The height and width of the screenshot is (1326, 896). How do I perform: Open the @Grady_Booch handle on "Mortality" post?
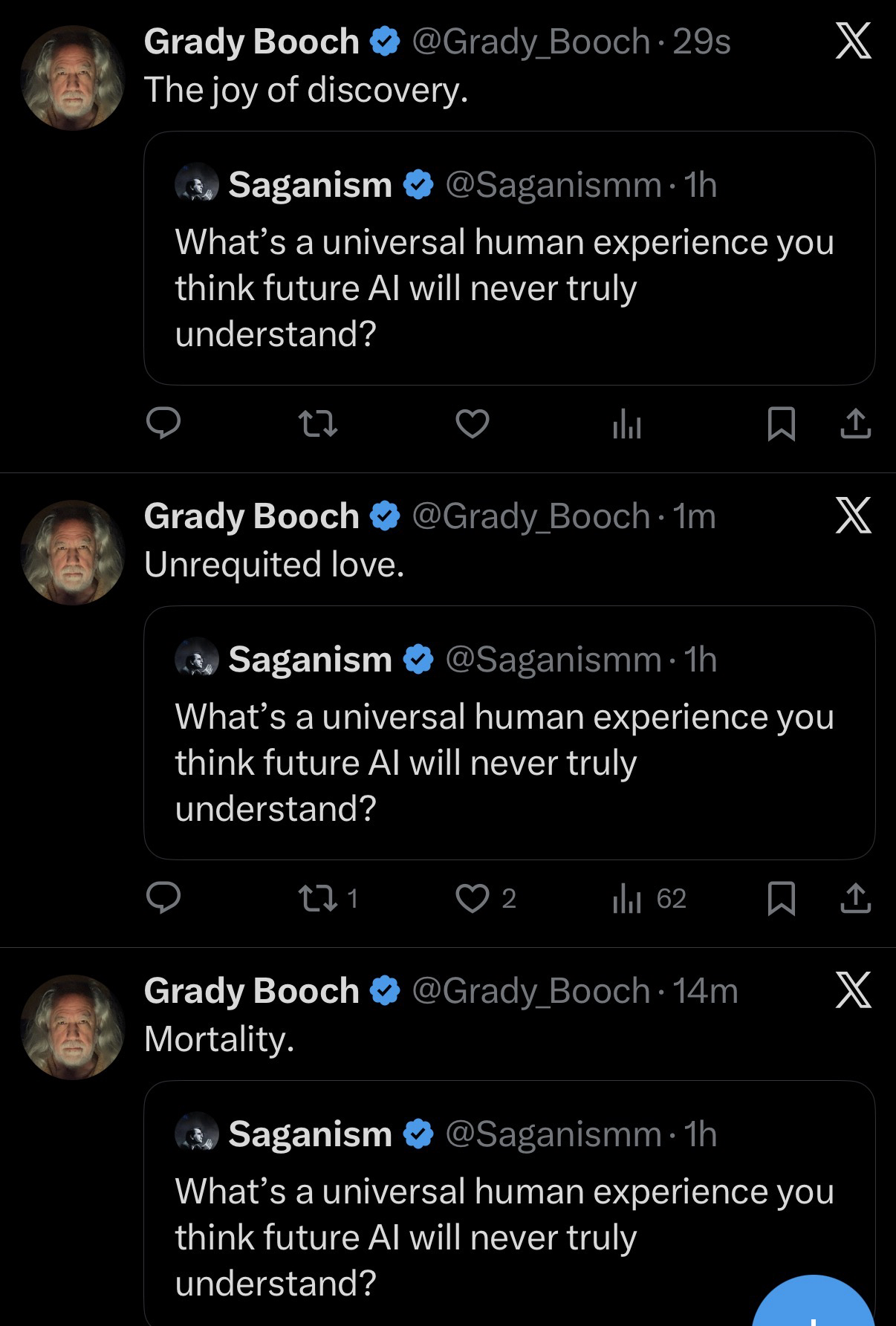(x=530, y=991)
